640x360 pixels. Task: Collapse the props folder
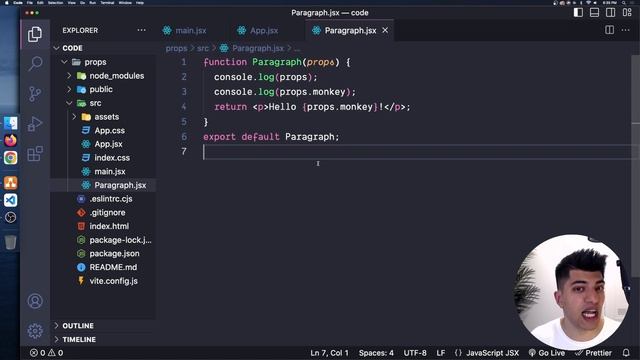[x=95, y=62]
